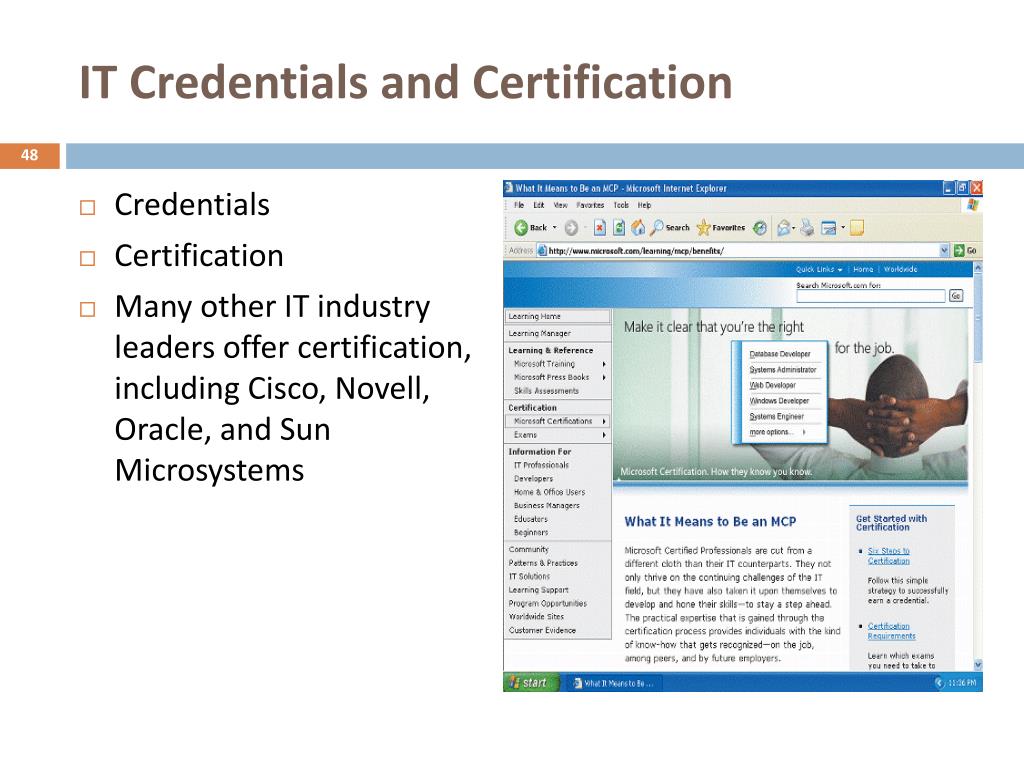1024x768 pixels.
Task: Click the Worldwide link in top bar
Action: point(900,269)
